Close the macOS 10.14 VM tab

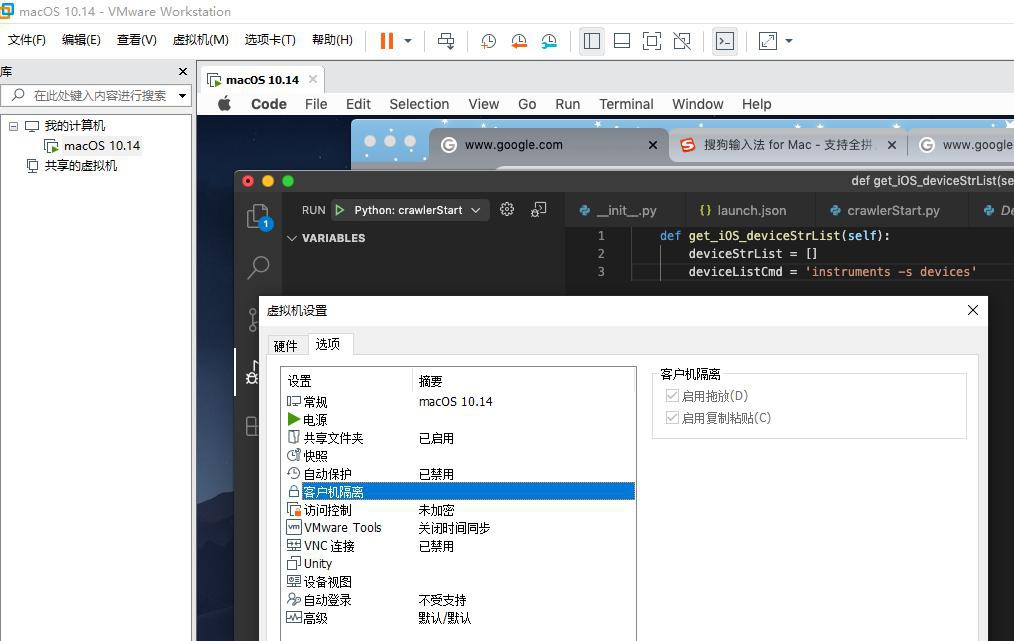pos(313,79)
